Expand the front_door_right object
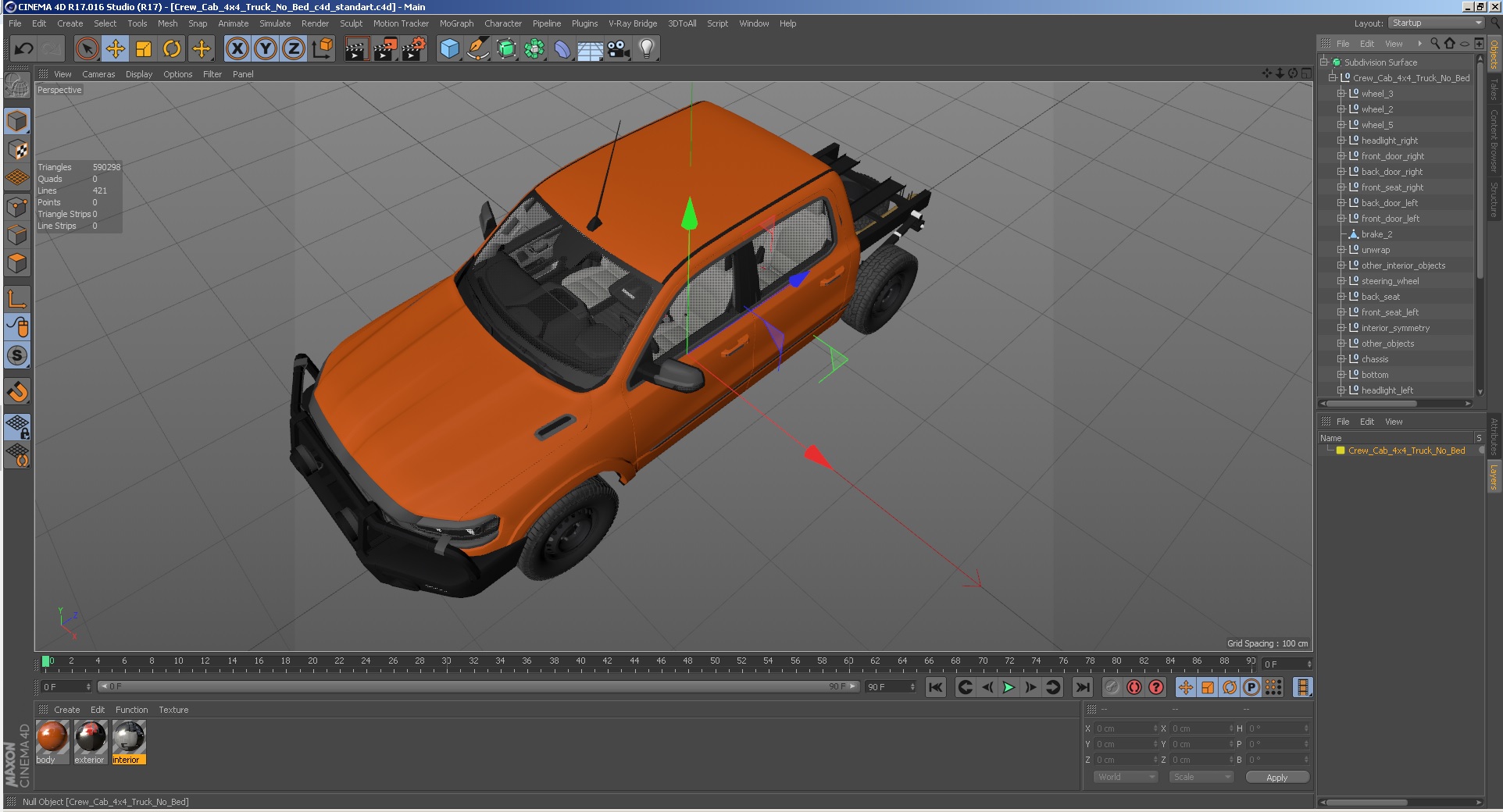Image resolution: width=1503 pixels, height=812 pixels. click(x=1341, y=156)
